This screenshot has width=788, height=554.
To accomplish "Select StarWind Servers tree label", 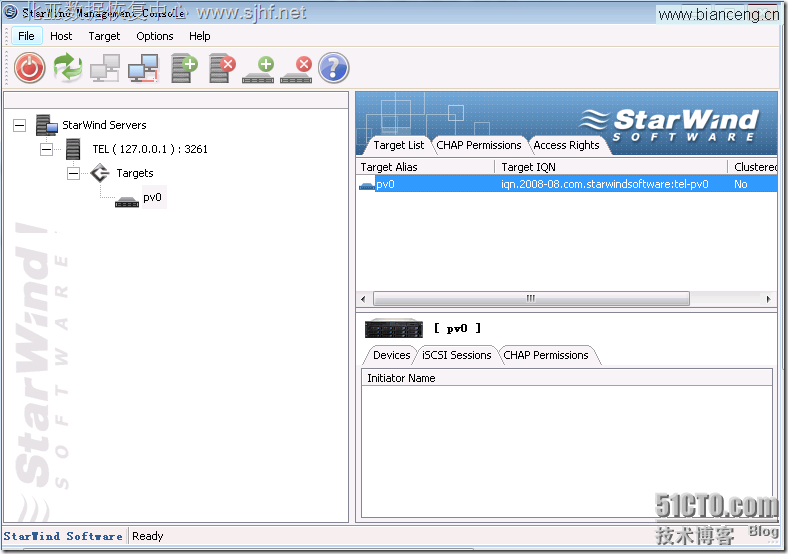I will (104, 125).
